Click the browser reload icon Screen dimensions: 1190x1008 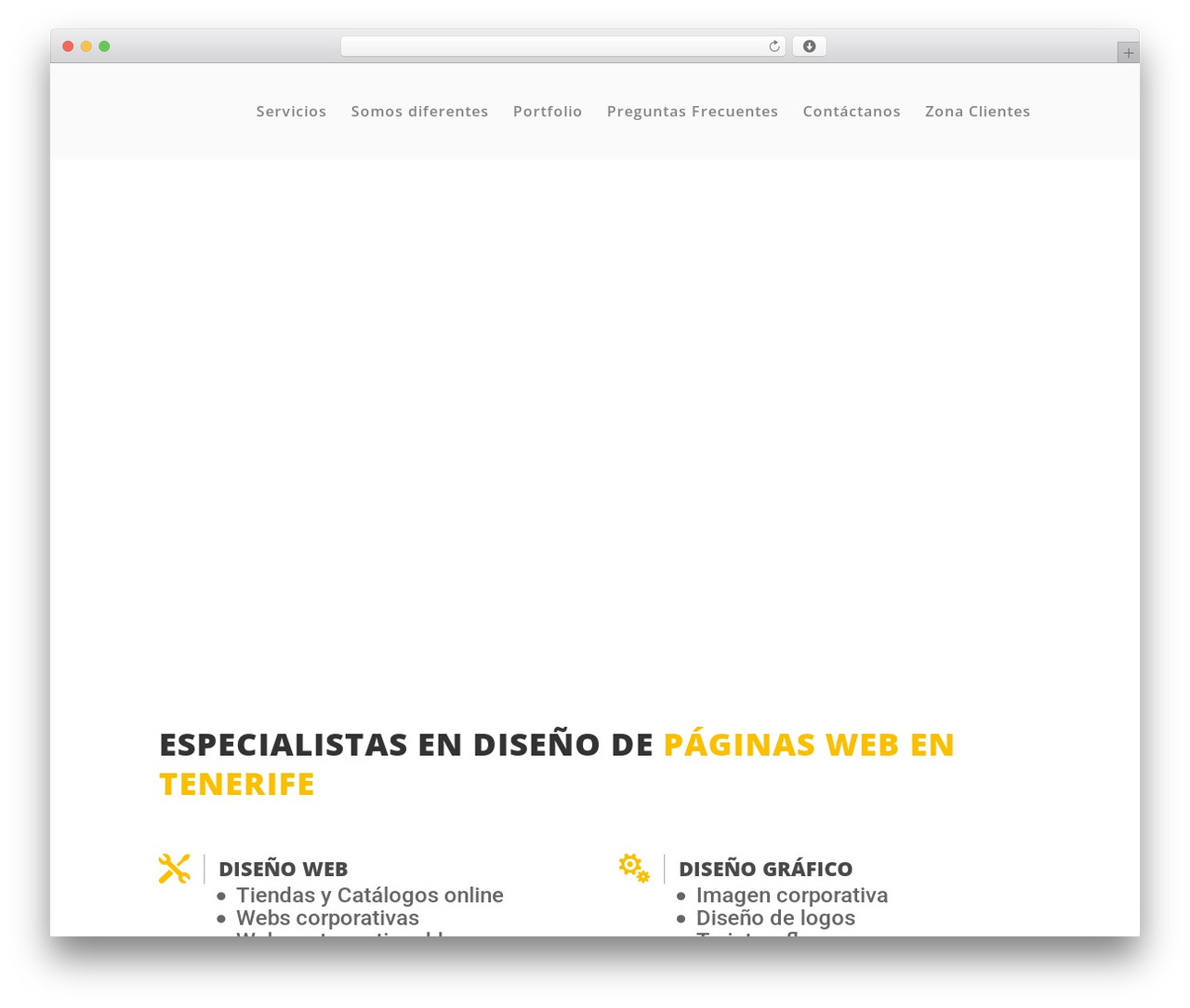[x=773, y=46]
